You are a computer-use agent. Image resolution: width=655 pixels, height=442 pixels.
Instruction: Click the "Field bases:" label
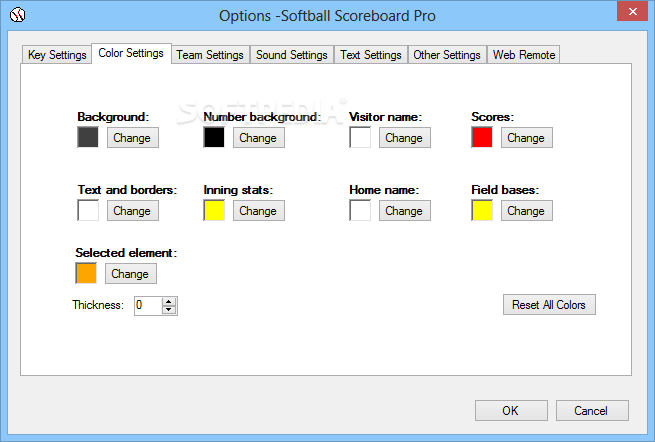[505, 190]
